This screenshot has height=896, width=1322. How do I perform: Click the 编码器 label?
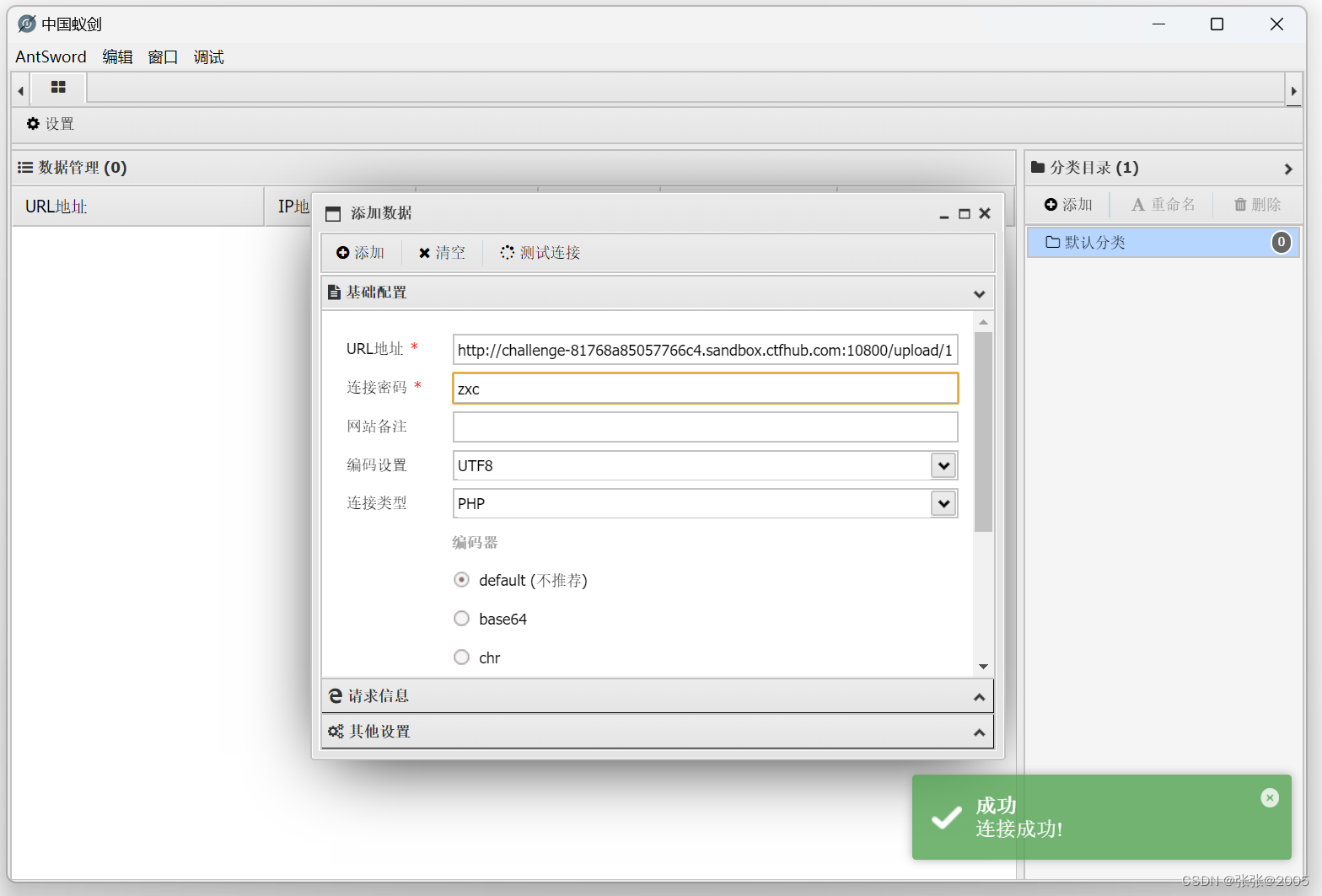pyautogui.click(x=475, y=543)
